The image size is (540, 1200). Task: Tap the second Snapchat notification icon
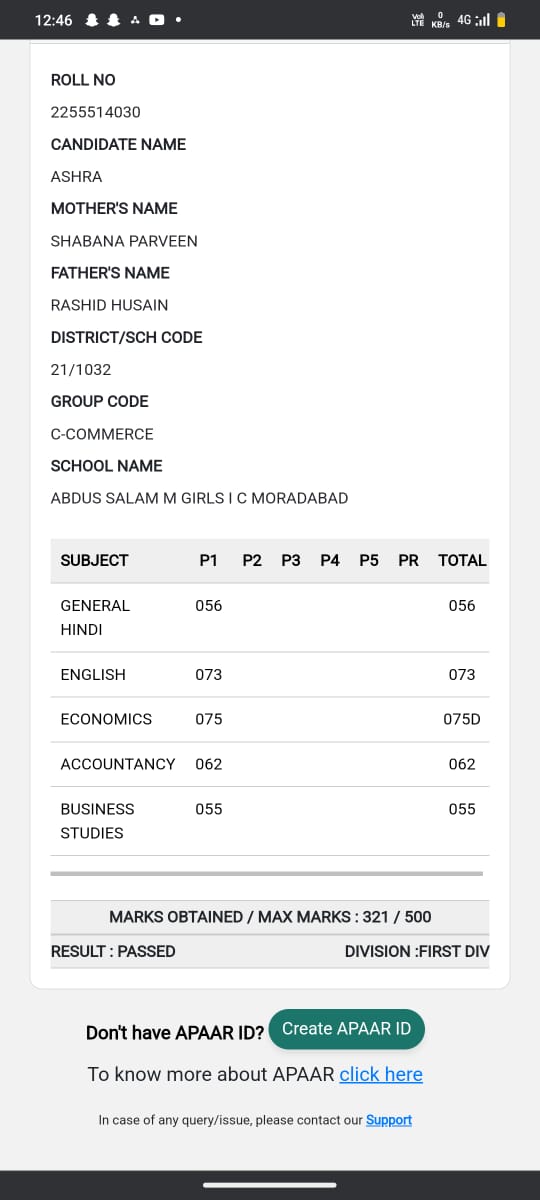point(113,20)
